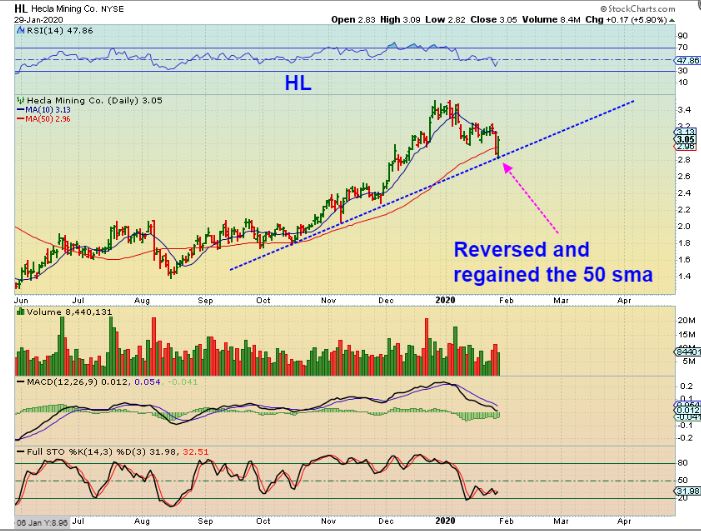
Task: Click the Low 2.82 quote value
Action: pyautogui.click(x=445, y=20)
